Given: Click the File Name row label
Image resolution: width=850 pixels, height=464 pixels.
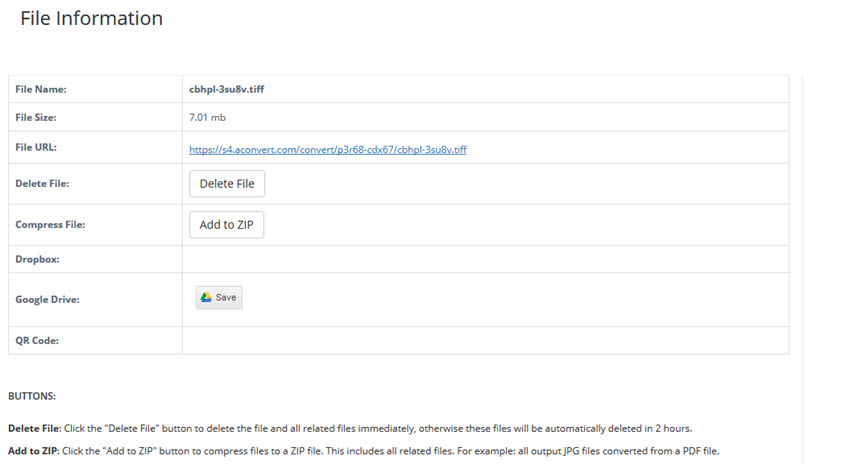Looking at the screenshot, I should pyautogui.click(x=40, y=89).
